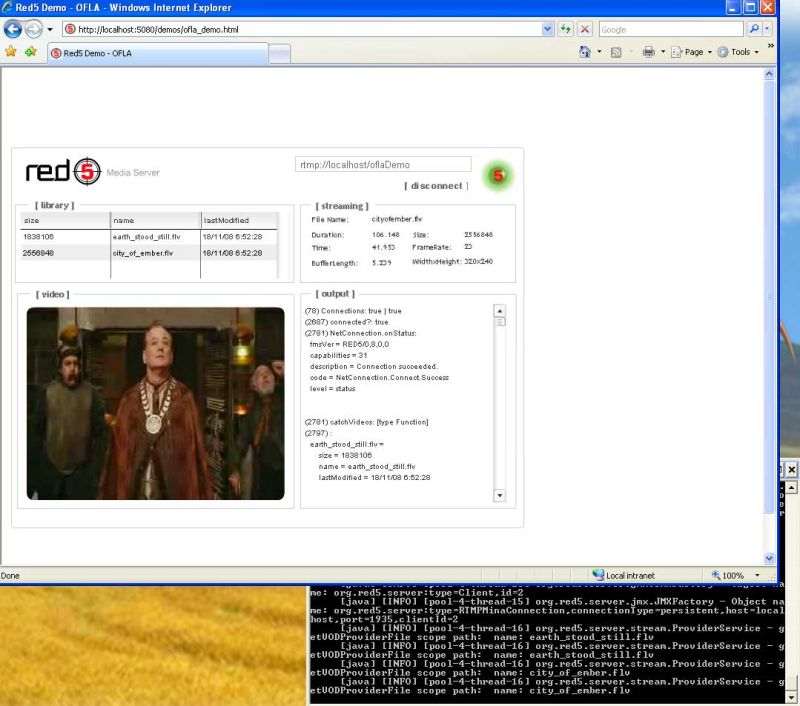Image resolution: width=800 pixels, height=706 pixels.
Task: Refresh the page using the green arrows icon
Action: [566, 30]
